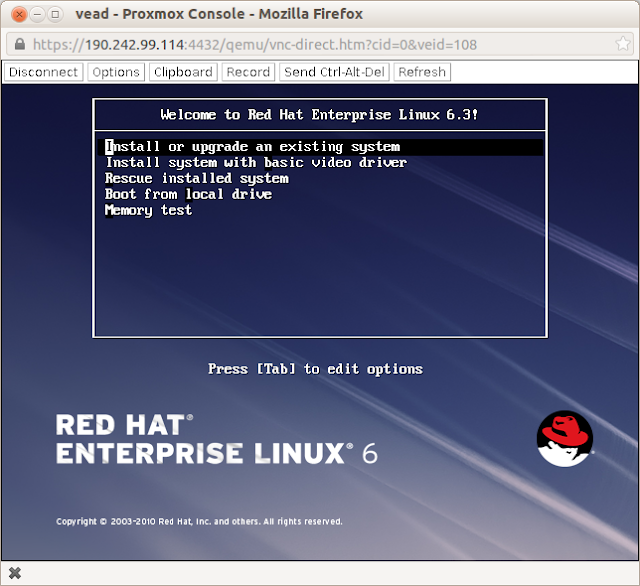
Task: Click the 'Press [Tab] to edit options' text
Action: [x=316, y=369]
